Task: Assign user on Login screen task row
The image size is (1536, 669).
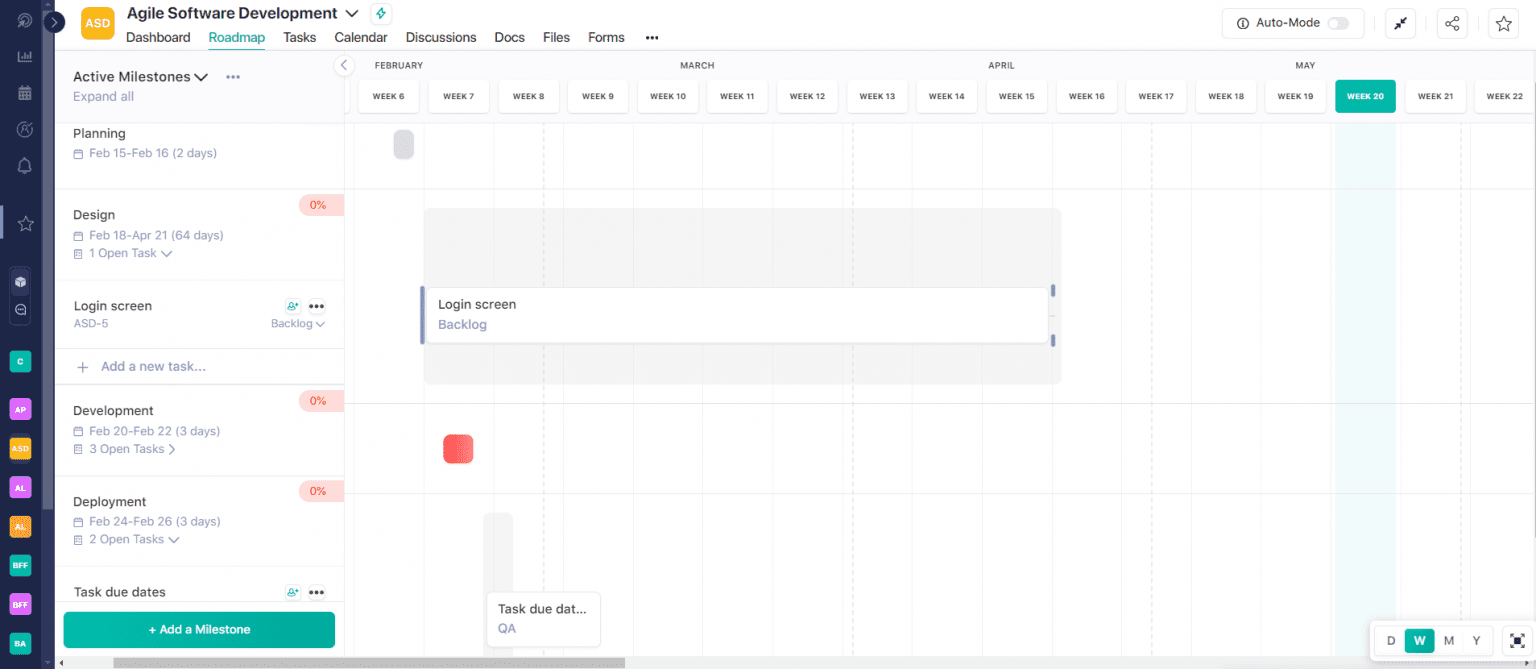Action: click(x=293, y=306)
